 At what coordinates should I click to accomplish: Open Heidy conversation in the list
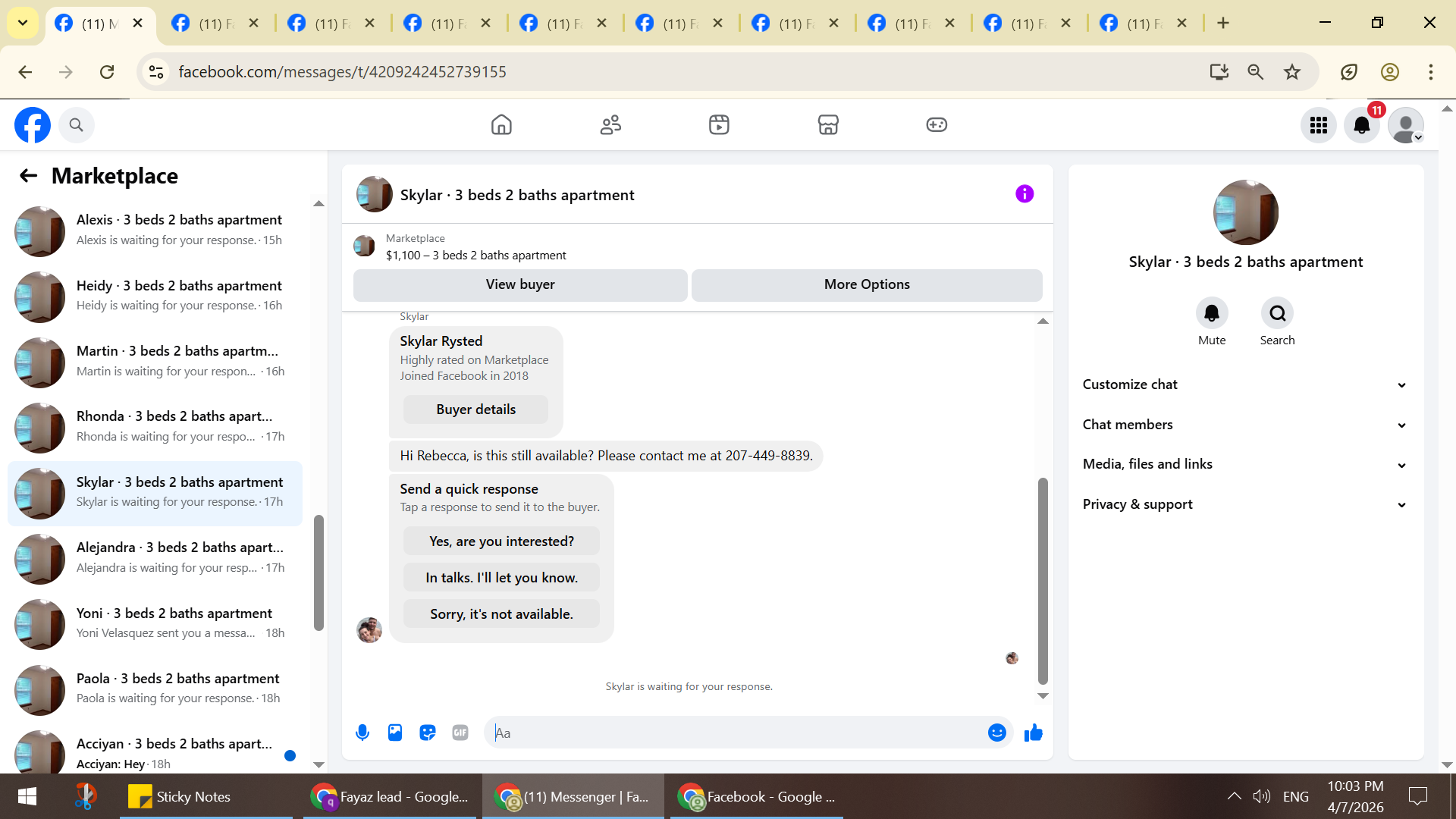pos(155,297)
